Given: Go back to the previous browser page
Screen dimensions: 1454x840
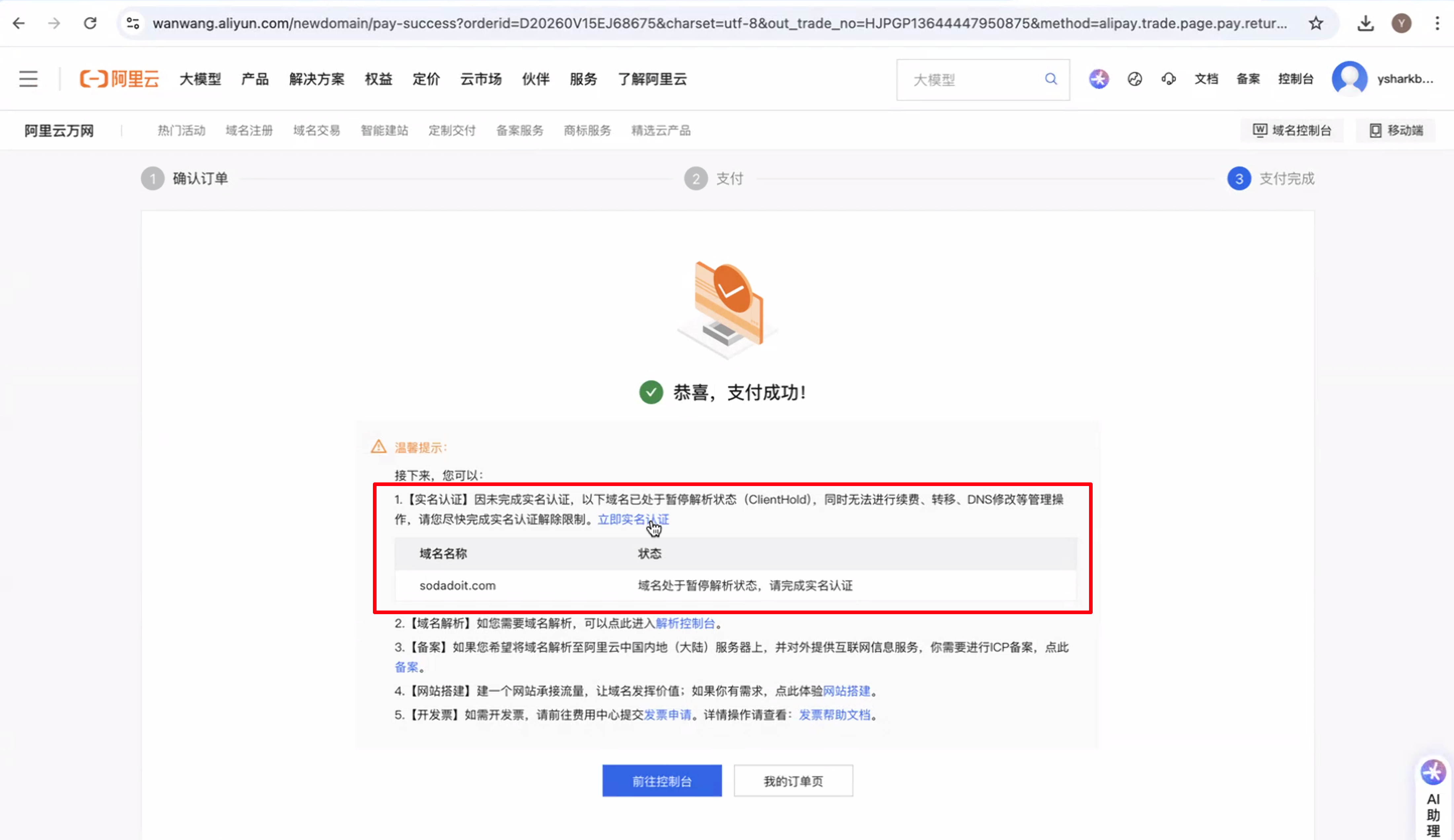Looking at the screenshot, I should (x=19, y=23).
